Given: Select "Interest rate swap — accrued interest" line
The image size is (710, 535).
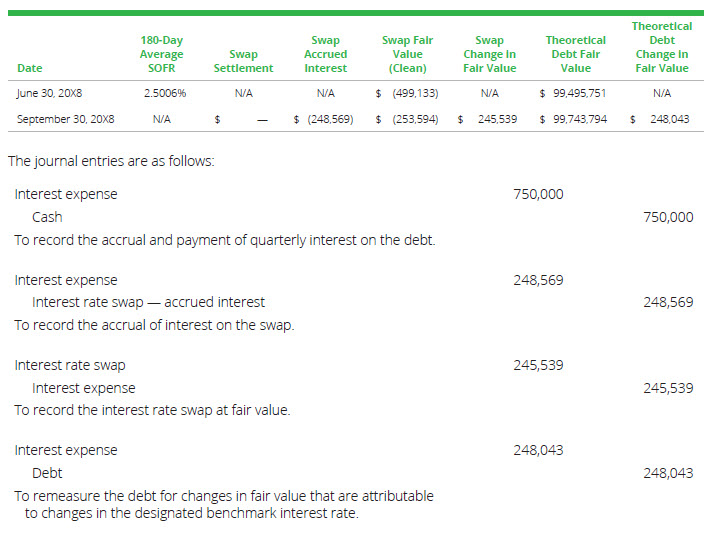Looking at the screenshot, I should click(x=149, y=302).
